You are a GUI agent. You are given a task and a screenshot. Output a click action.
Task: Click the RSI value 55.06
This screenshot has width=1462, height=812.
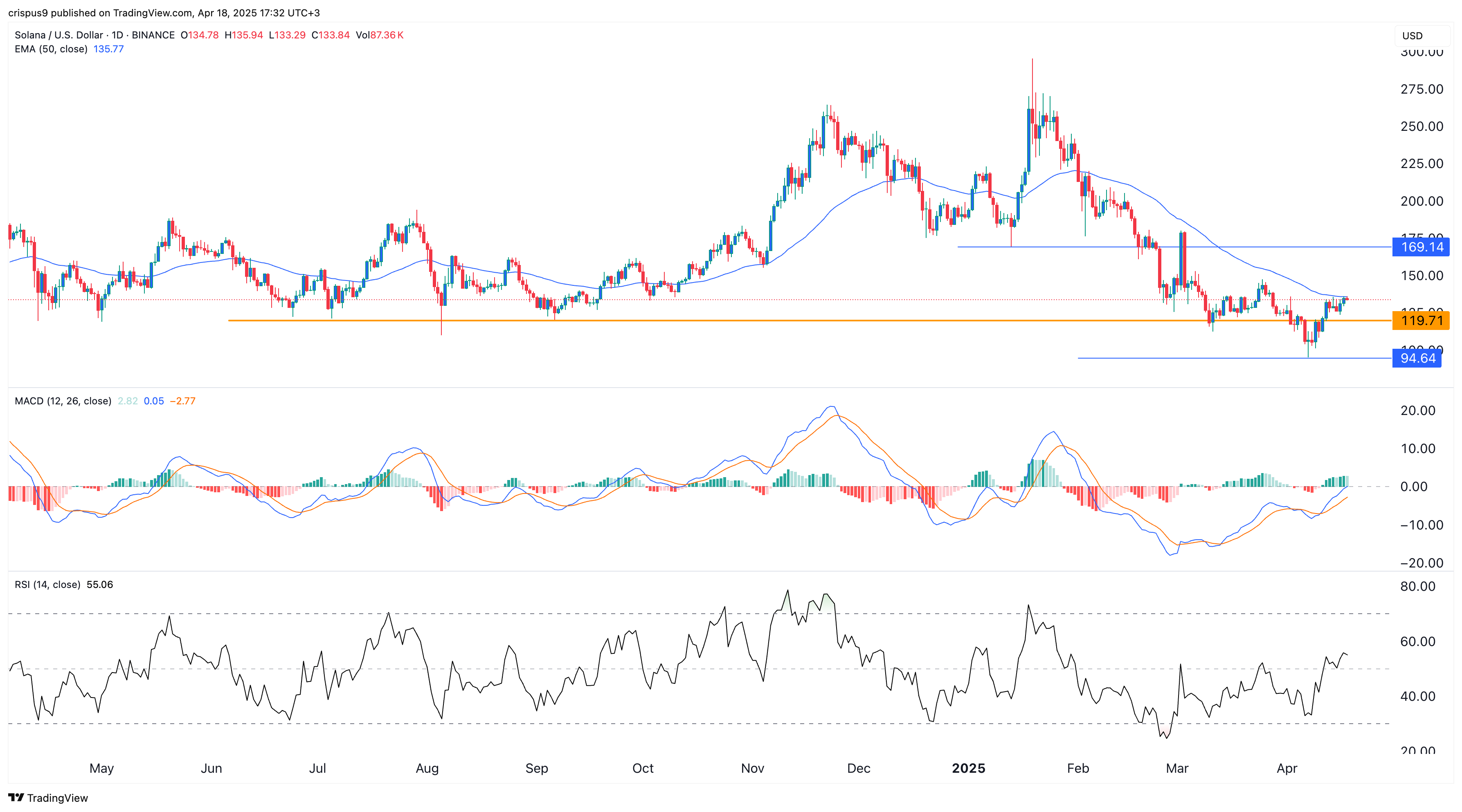click(x=100, y=584)
